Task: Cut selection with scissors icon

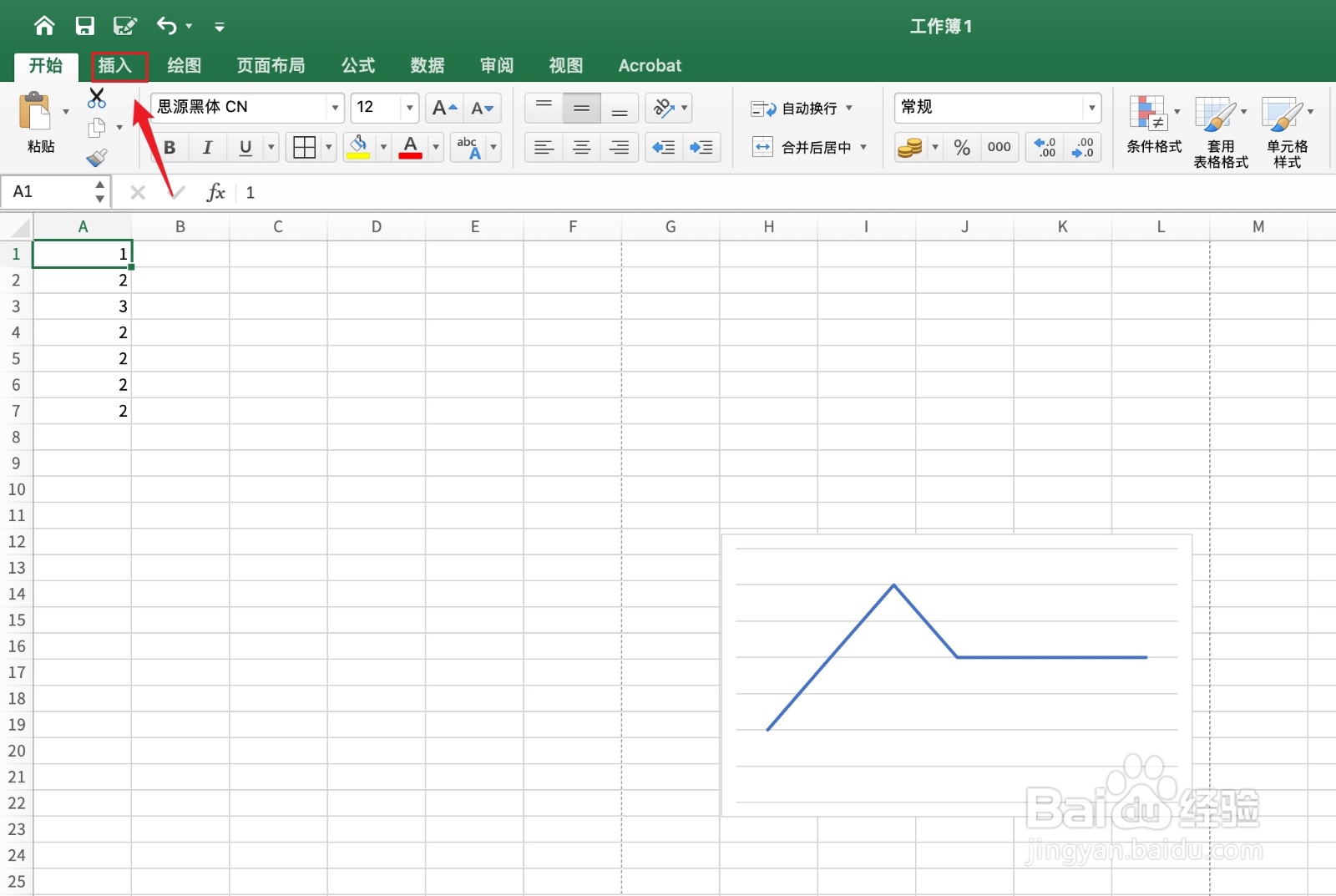Action: [97, 98]
